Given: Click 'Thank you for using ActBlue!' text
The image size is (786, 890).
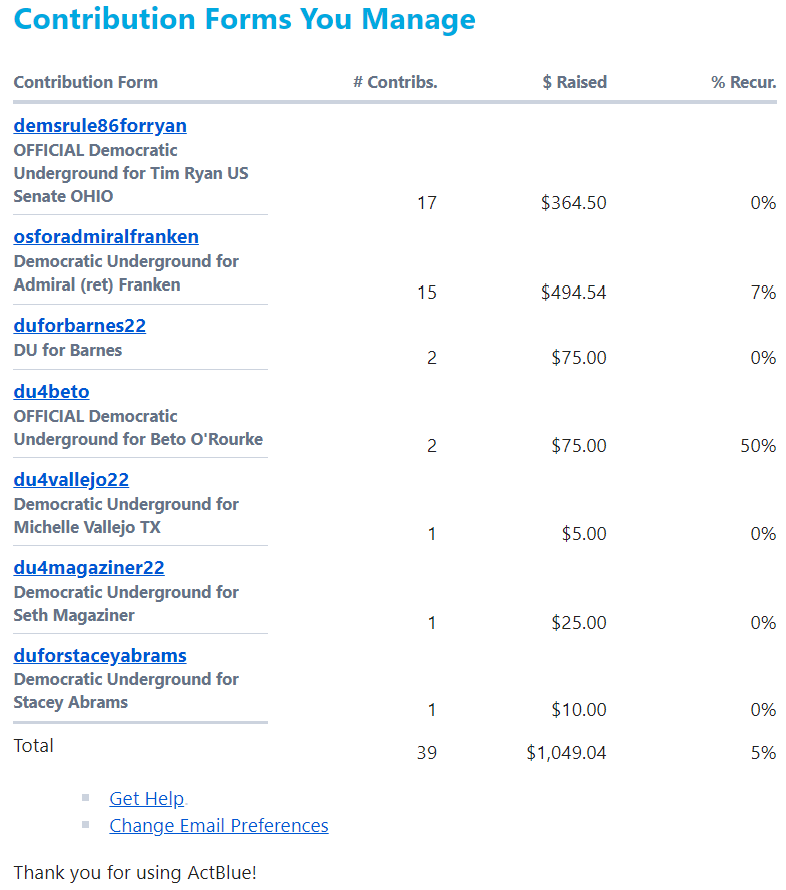Looking at the screenshot, I should [x=135, y=872].
